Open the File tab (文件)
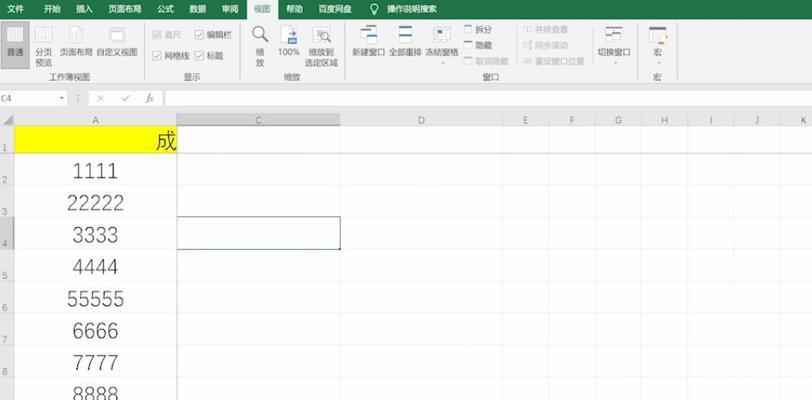The height and width of the screenshot is (400, 812). click(16, 9)
